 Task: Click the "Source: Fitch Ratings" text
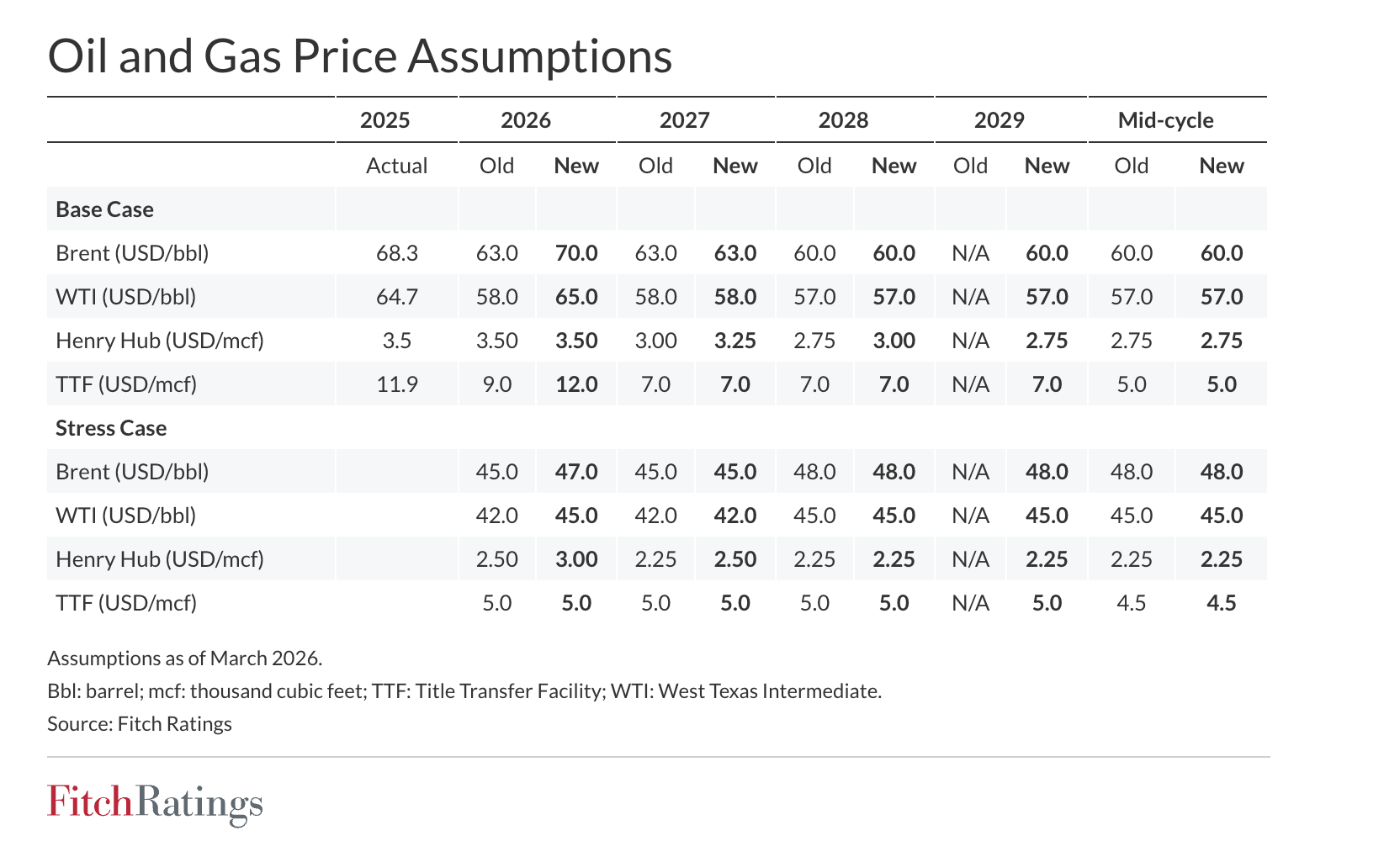coord(140,724)
